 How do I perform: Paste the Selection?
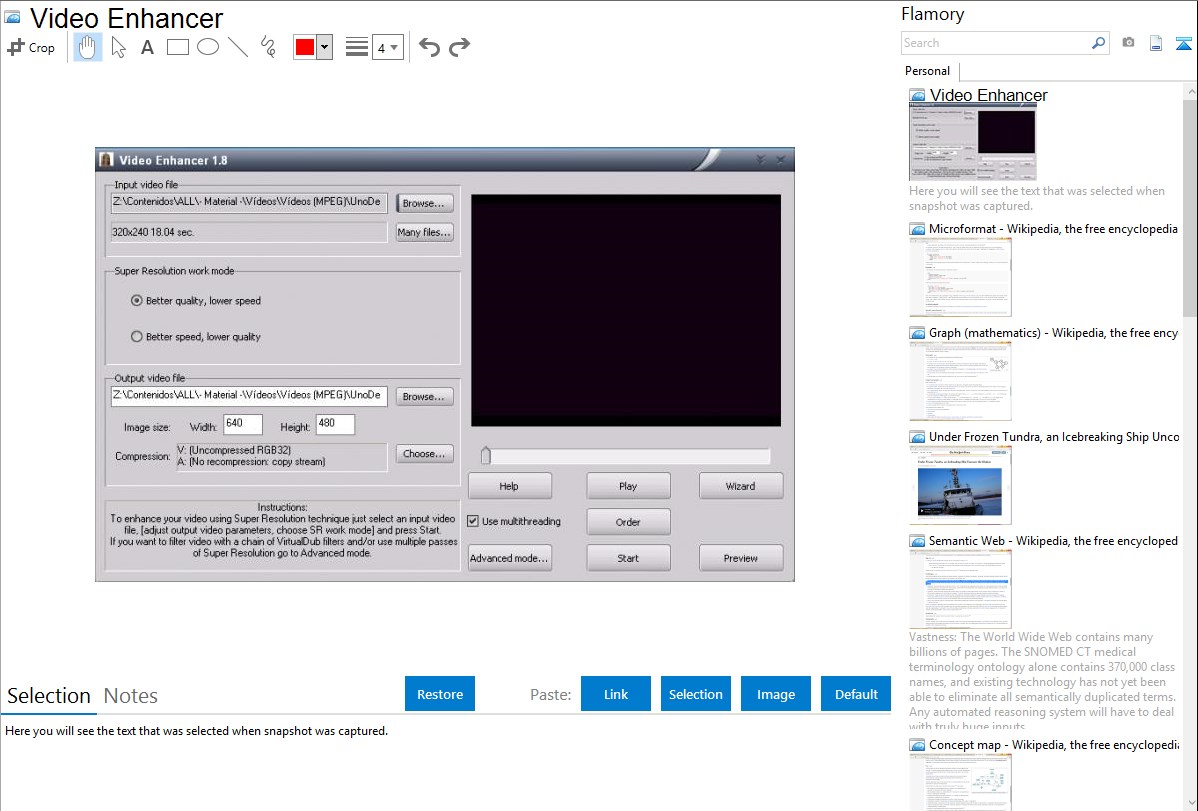click(x=695, y=694)
